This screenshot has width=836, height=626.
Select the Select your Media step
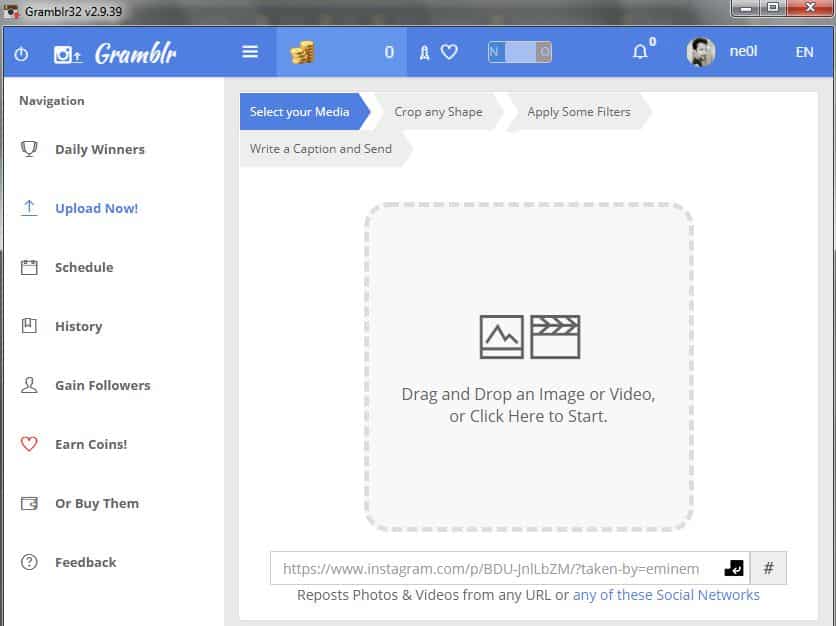[305, 112]
